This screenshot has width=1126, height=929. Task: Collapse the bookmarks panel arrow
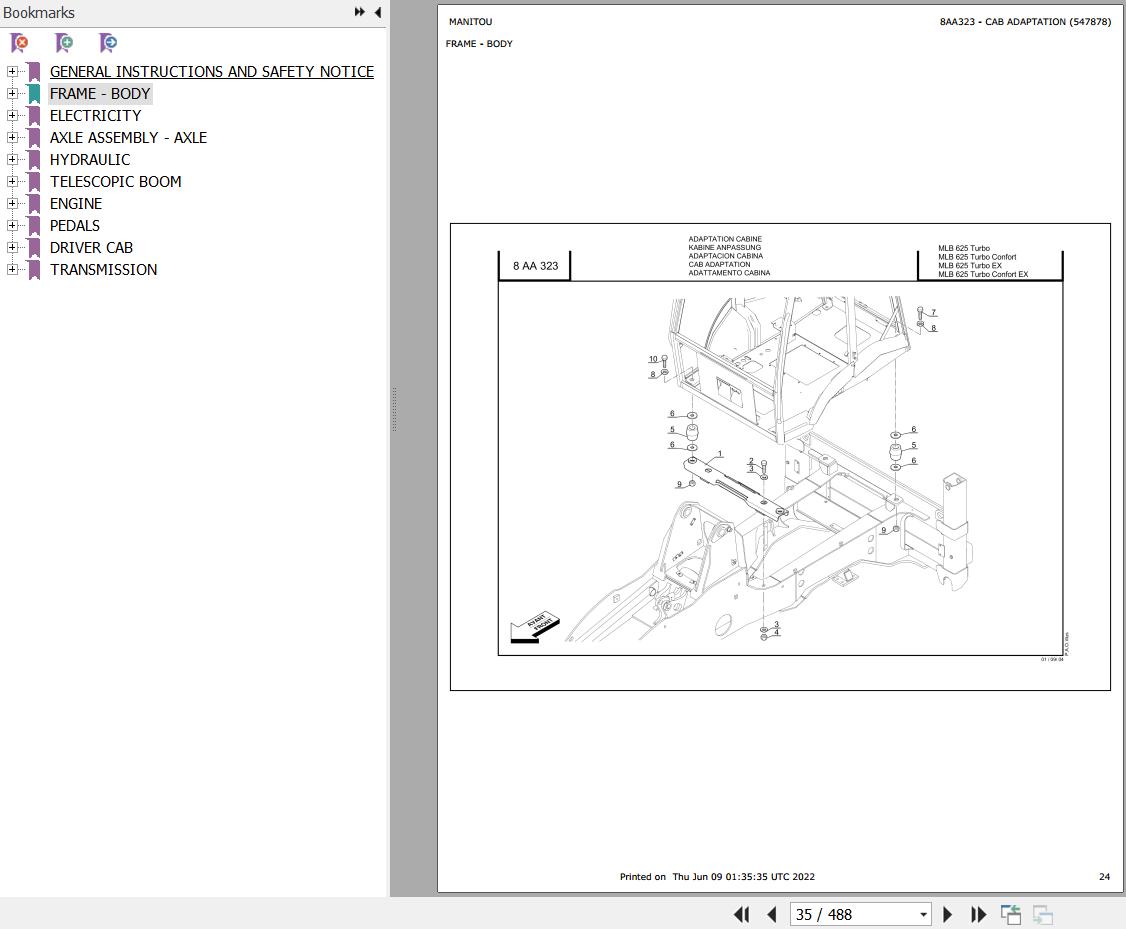pyautogui.click(x=378, y=12)
